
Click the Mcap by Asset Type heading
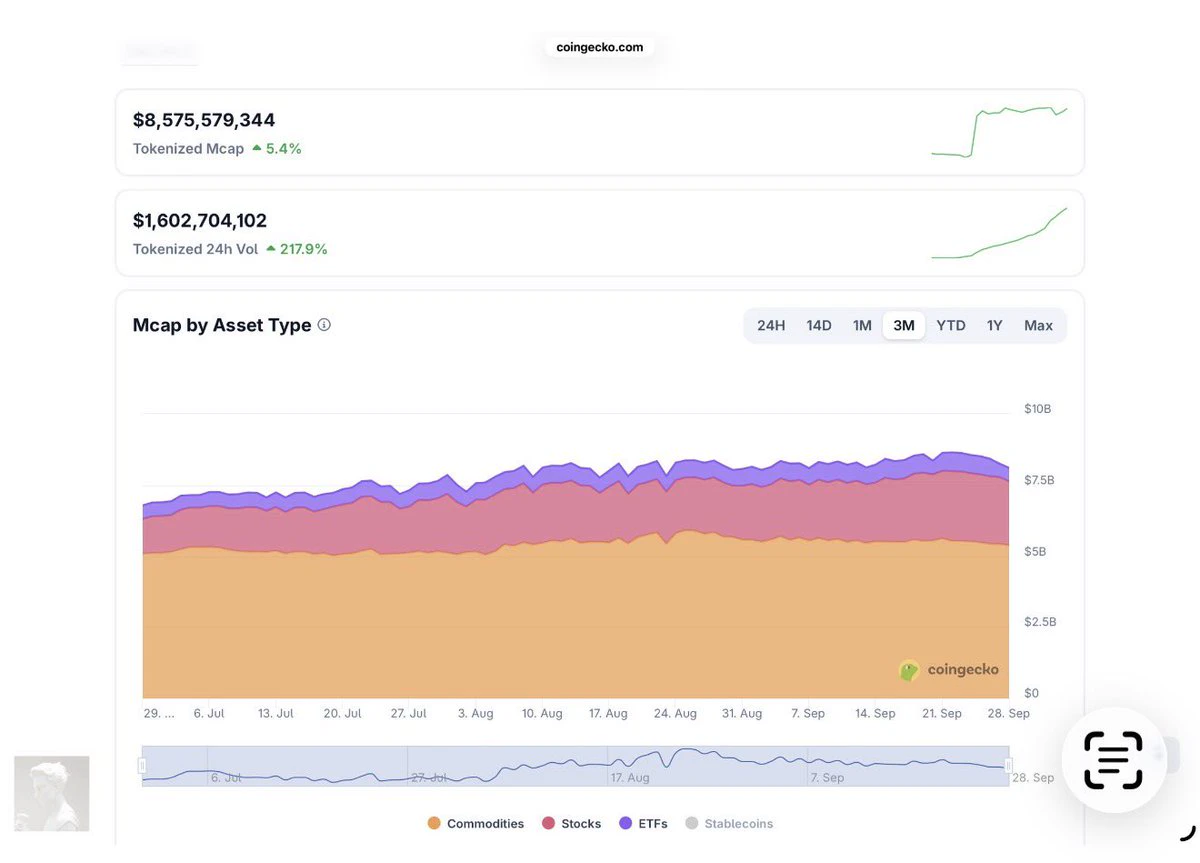click(x=222, y=325)
